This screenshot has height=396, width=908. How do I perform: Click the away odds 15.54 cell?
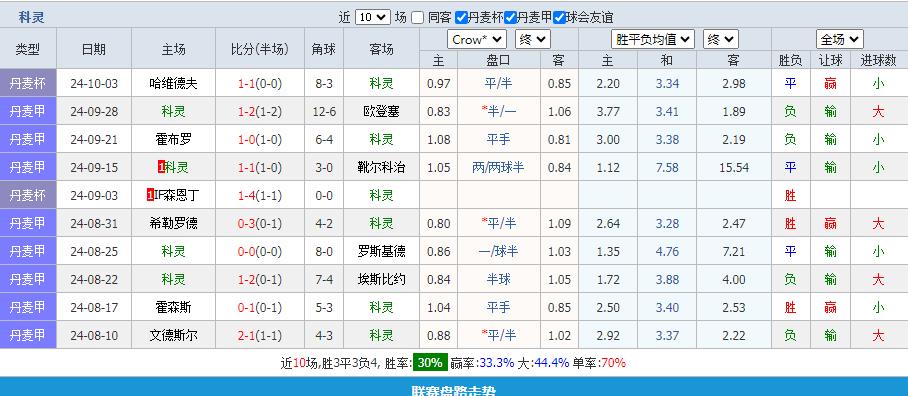tap(734, 167)
